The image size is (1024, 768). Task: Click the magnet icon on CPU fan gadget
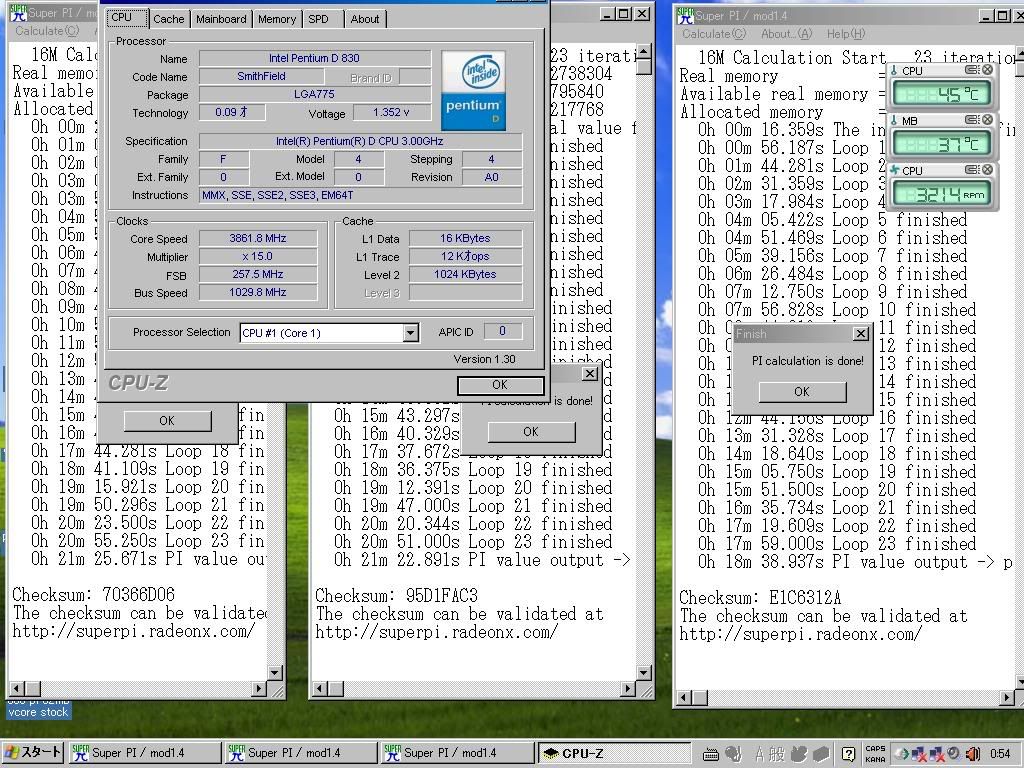(971, 170)
